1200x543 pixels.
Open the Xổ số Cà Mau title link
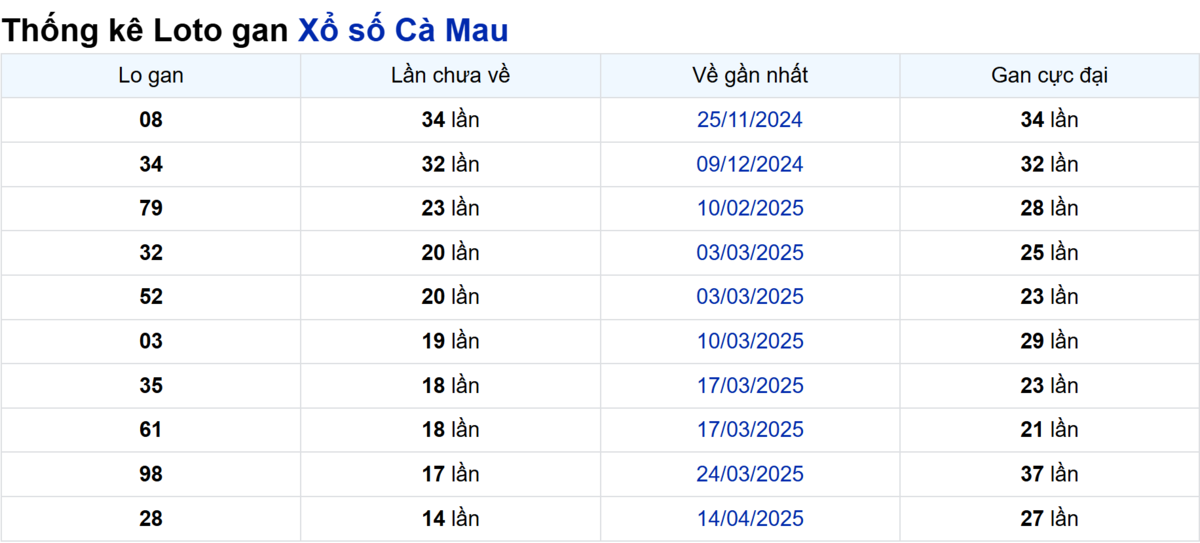[403, 30]
